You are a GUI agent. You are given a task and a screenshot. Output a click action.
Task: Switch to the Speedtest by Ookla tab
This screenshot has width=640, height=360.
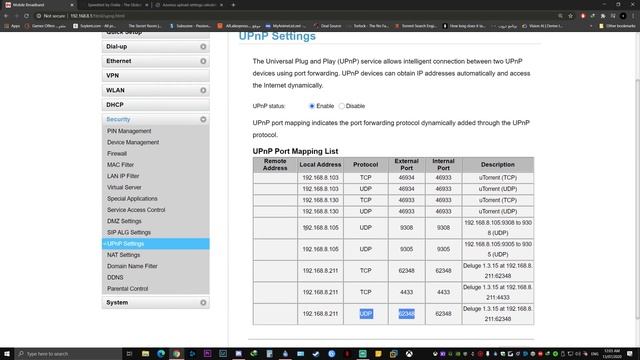pos(114,5)
